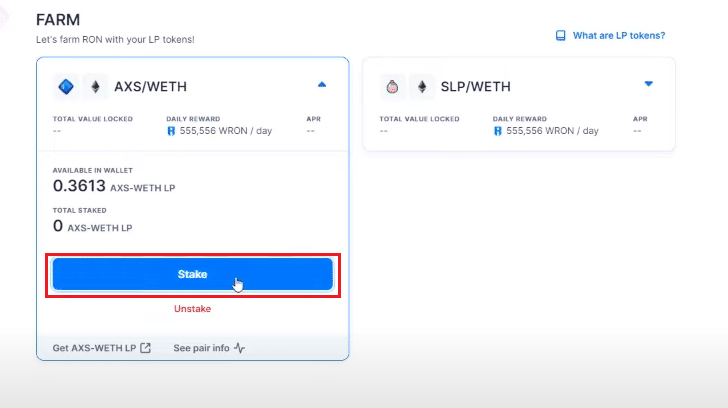Viewport: 728px width, 408px height.
Task: Click the 0.3613 available wallet balance
Action: pos(79,186)
